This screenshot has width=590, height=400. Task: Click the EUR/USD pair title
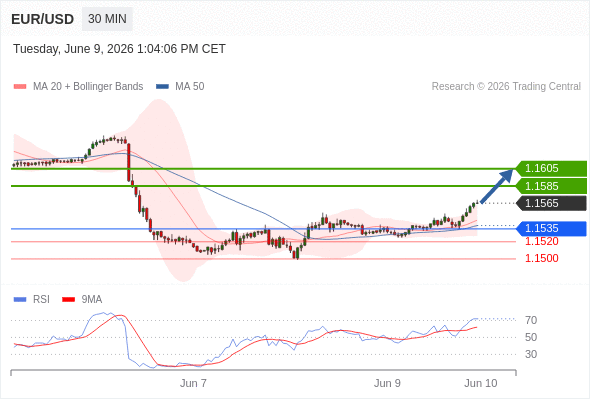(x=43, y=19)
